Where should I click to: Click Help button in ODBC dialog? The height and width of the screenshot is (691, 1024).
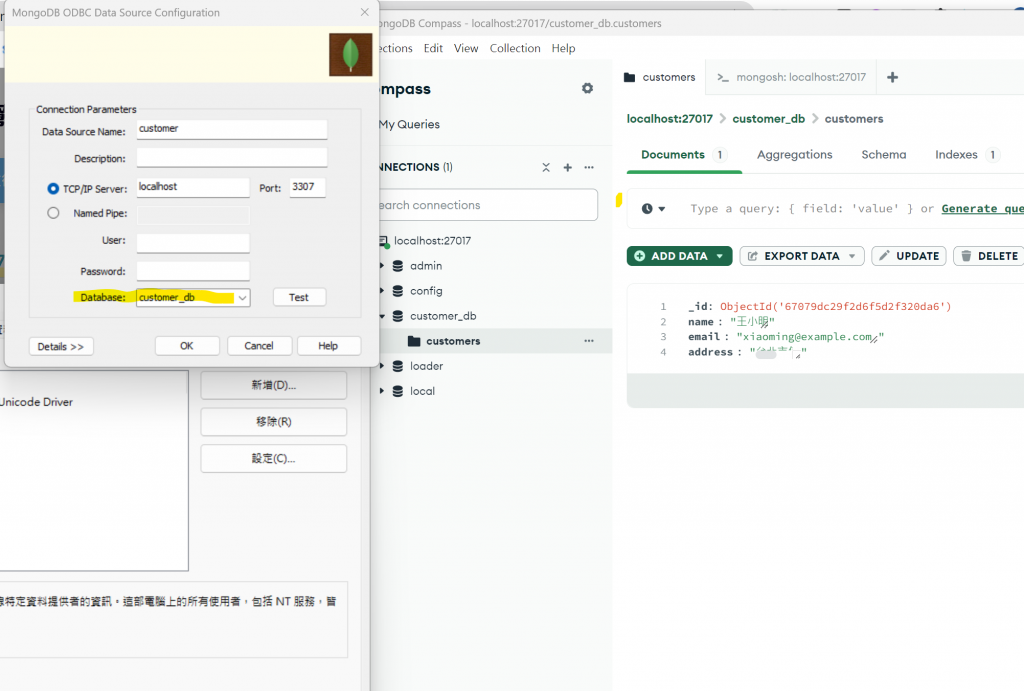(x=328, y=346)
